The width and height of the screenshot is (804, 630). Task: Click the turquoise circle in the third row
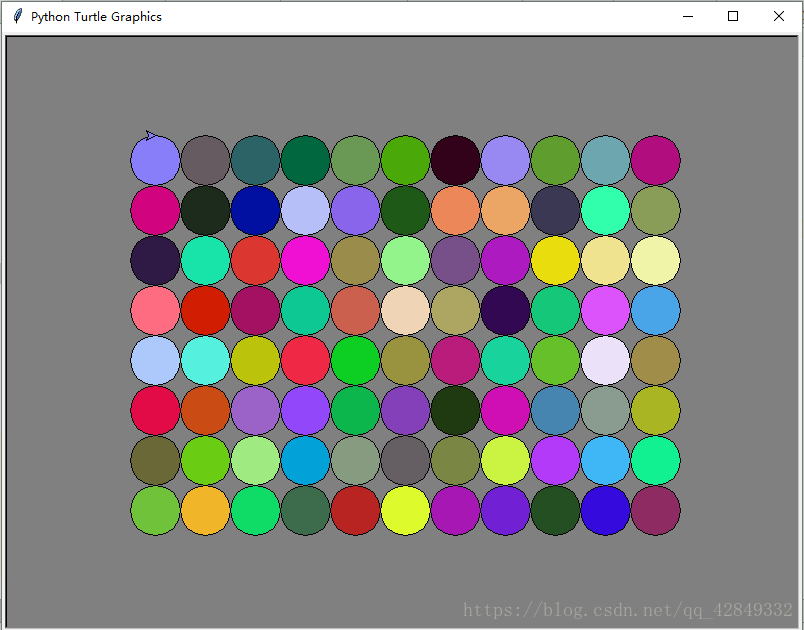point(206,260)
